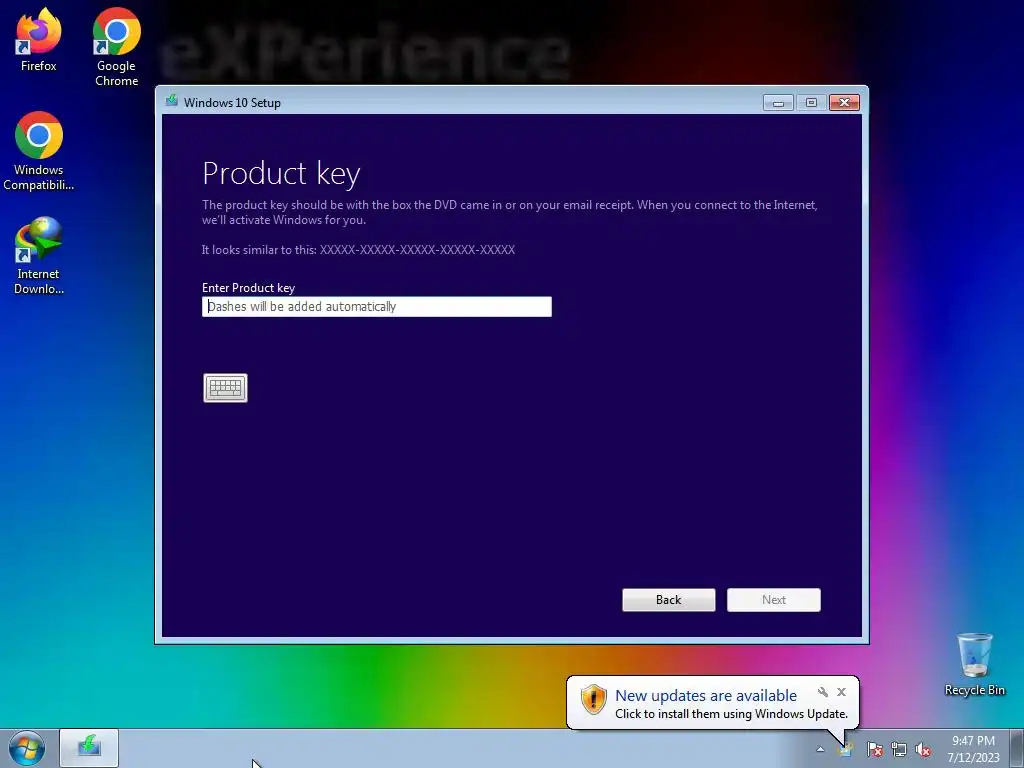Open the Windows Start menu orb

27,748
